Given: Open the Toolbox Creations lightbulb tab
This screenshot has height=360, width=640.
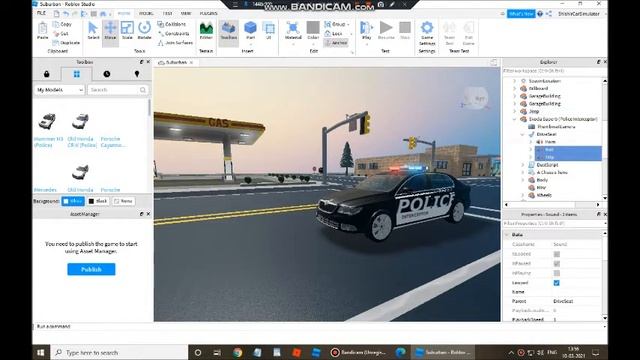Looking at the screenshot, I should pyautogui.click(x=137, y=74).
